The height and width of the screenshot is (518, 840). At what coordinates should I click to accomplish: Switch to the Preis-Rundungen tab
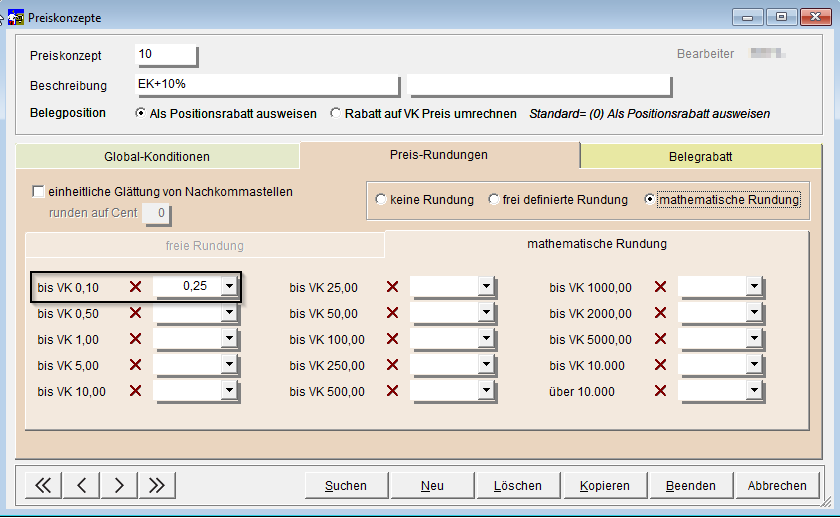pyautogui.click(x=439, y=155)
